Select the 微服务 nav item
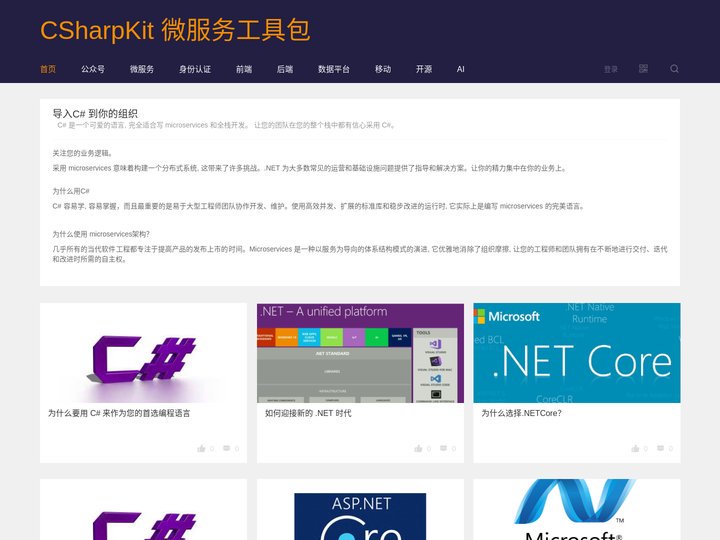720x540 pixels. [142, 69]
